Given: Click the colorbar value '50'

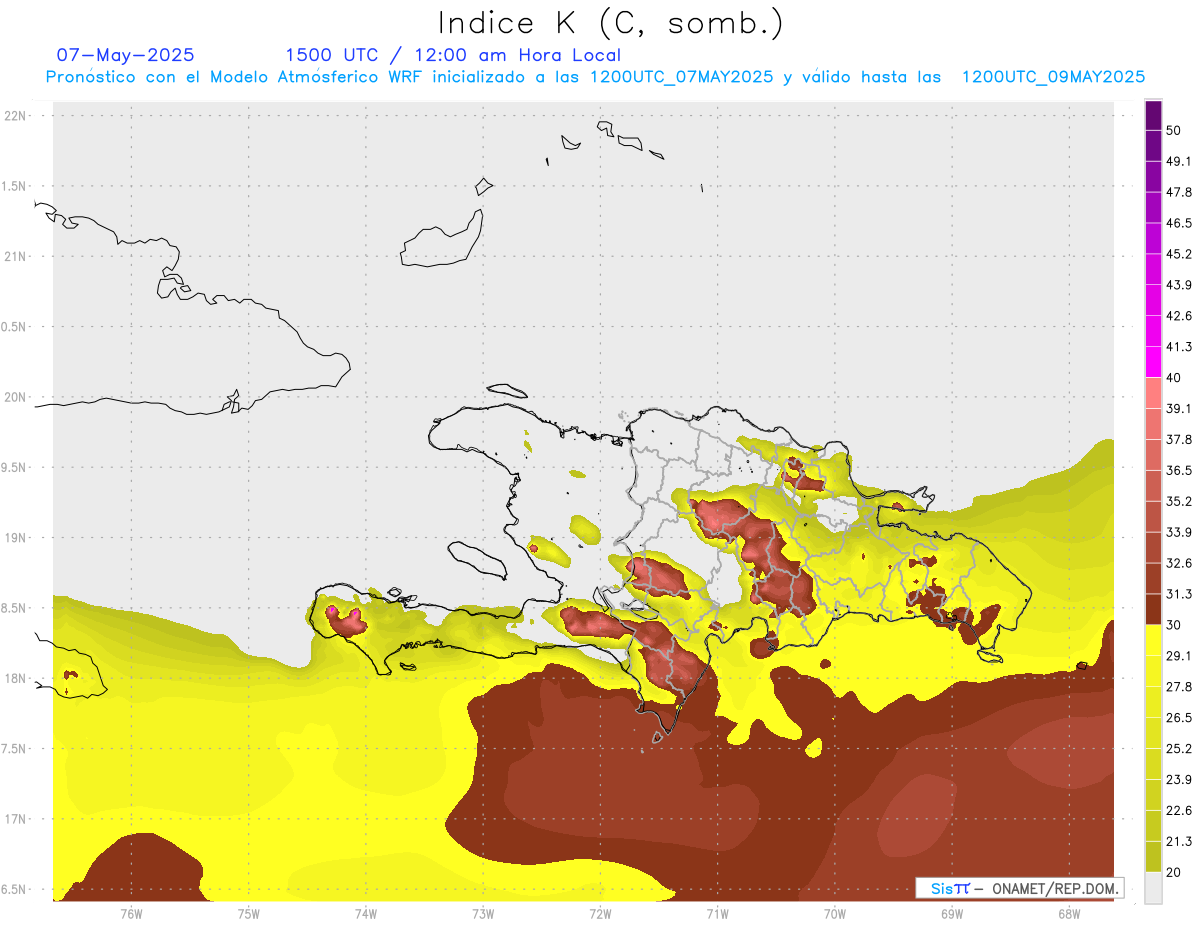Looking at the screenshot, I should 1173,131.
